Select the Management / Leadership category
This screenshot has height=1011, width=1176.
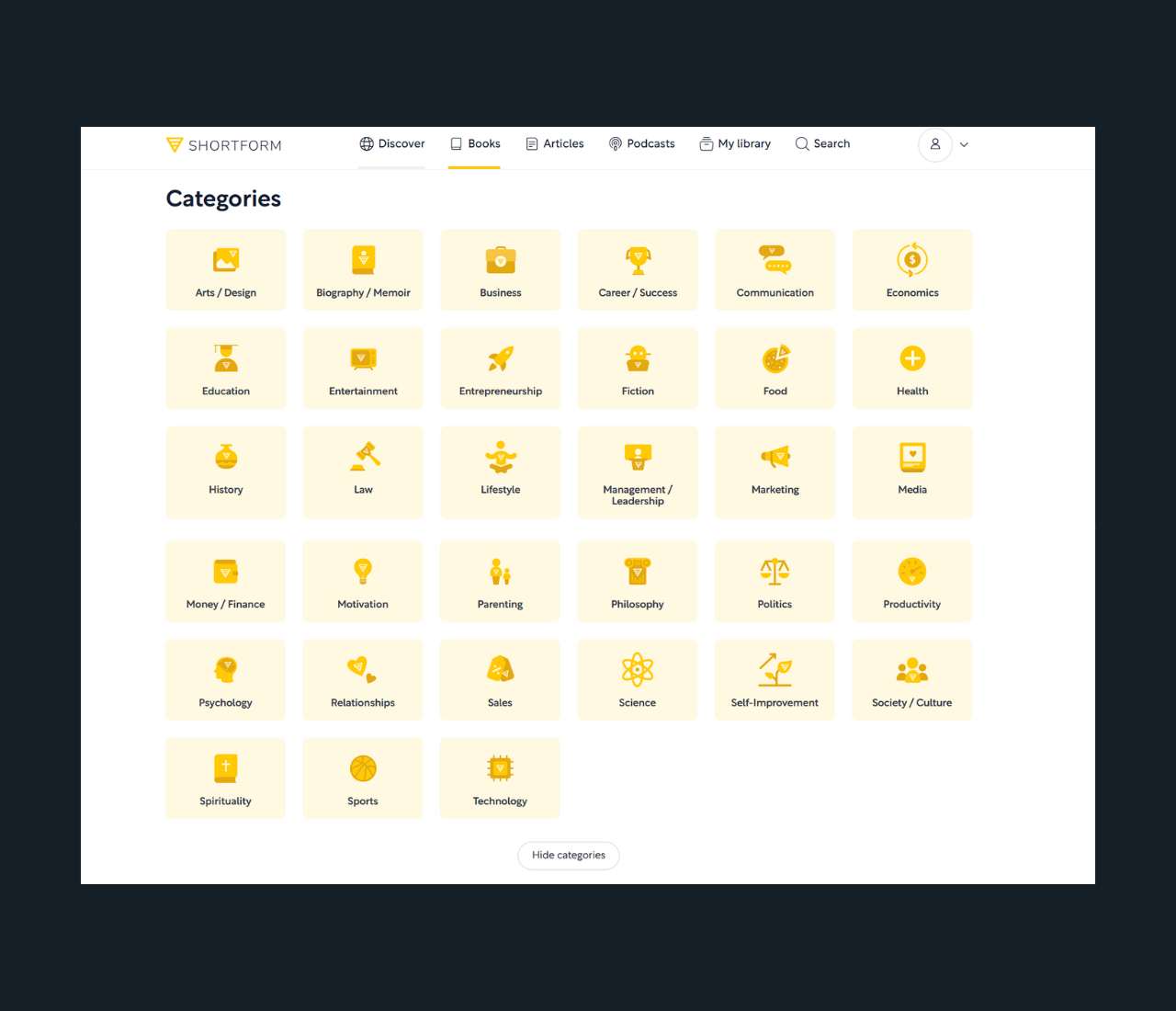[x=638, y=472]
